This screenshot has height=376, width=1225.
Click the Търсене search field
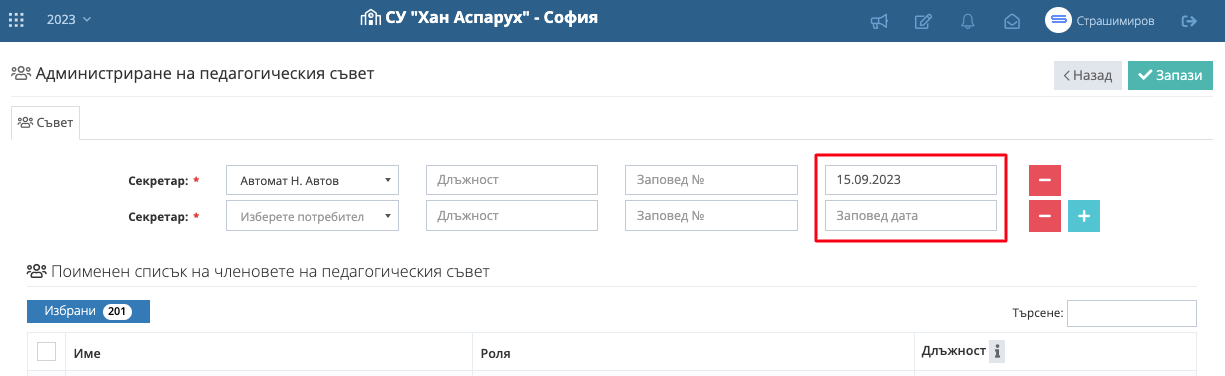(1132, 313)
